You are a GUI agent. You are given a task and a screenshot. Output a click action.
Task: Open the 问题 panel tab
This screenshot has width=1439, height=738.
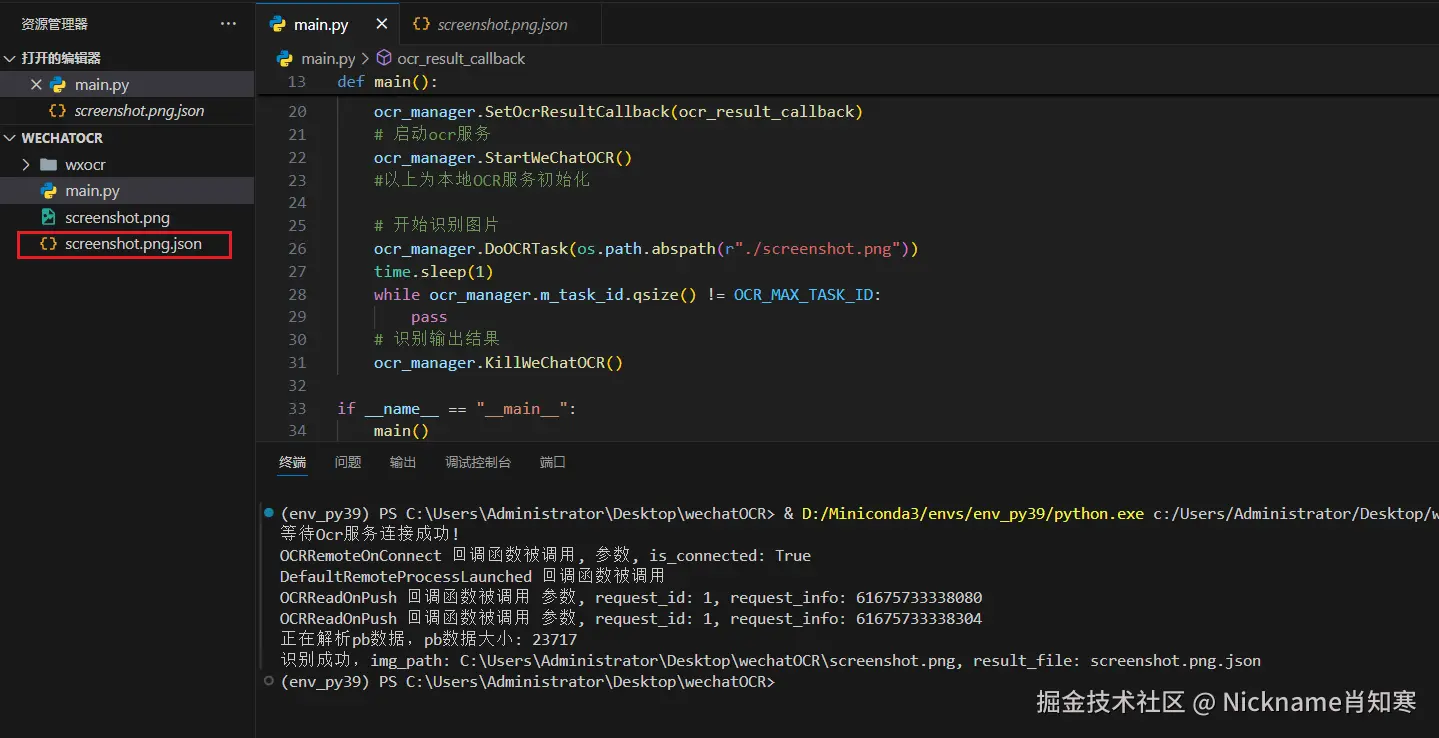click(348, 462)
